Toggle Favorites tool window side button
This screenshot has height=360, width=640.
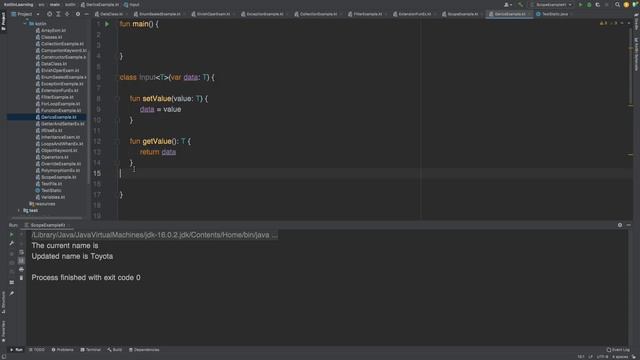4,331
